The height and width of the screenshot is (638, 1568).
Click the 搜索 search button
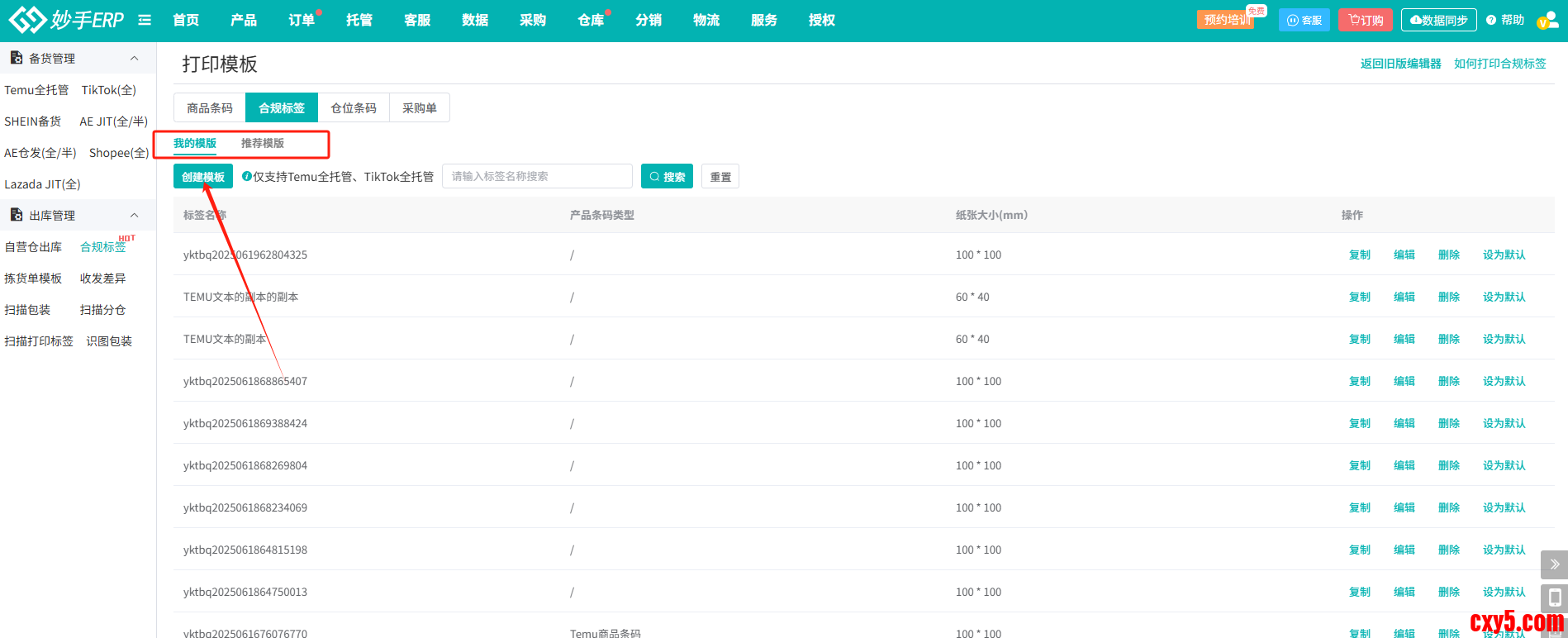pyautogui.click(x=667, y=176)
